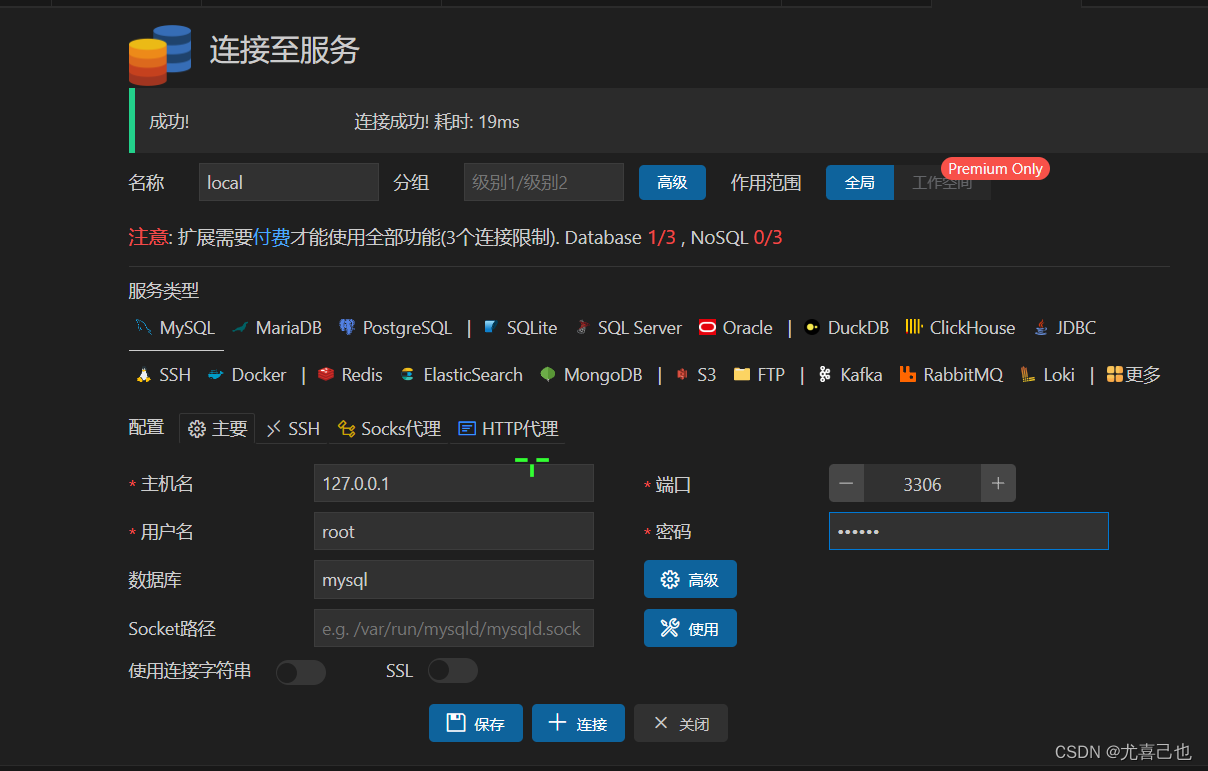
Task: Click the 使用 button for socket path
Action: click(x=690, y=629)
